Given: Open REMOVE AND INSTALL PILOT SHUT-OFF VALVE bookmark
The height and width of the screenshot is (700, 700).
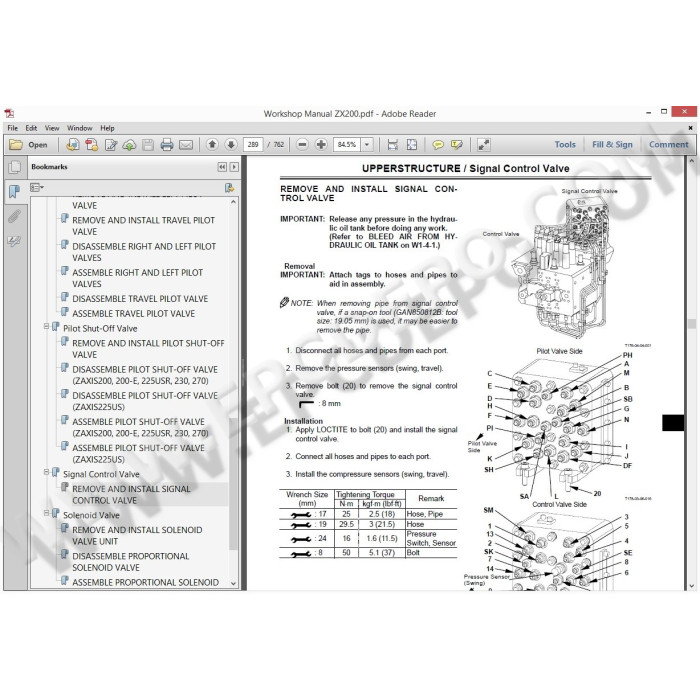Looking at the screenshot, I should (148, 349).
